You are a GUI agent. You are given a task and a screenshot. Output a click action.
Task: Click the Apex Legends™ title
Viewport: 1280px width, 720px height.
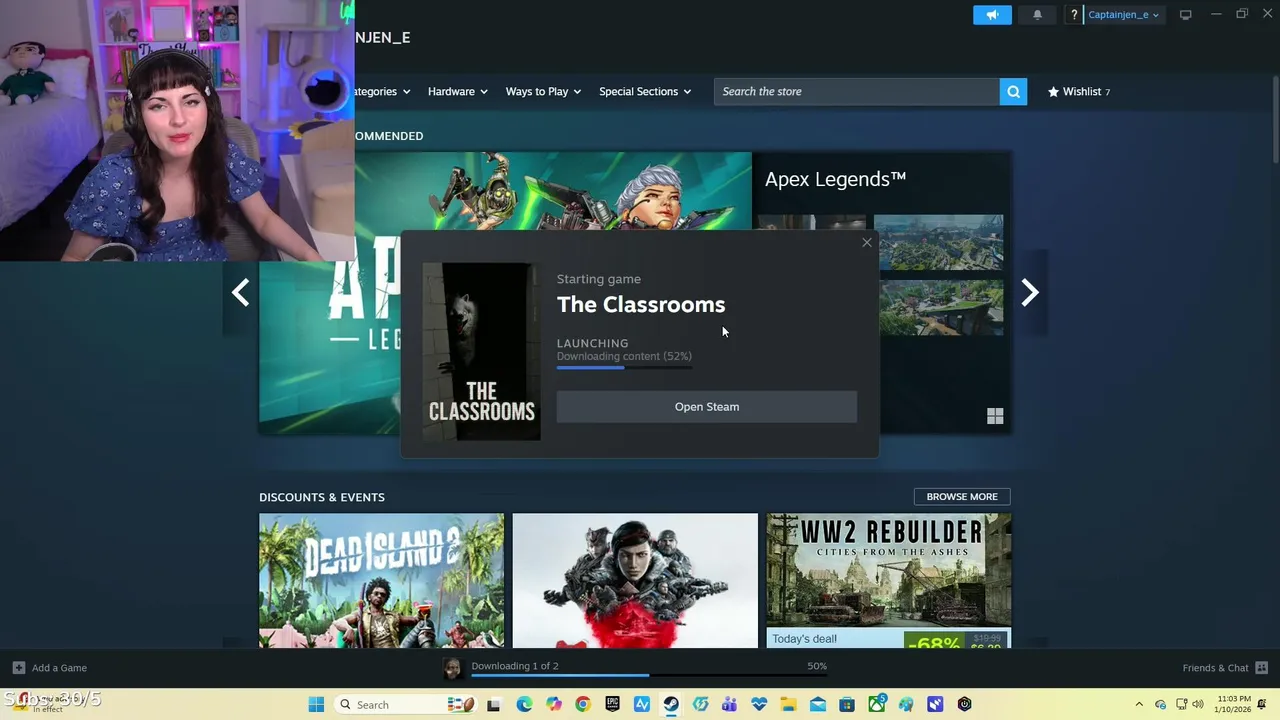click(835, 179)
